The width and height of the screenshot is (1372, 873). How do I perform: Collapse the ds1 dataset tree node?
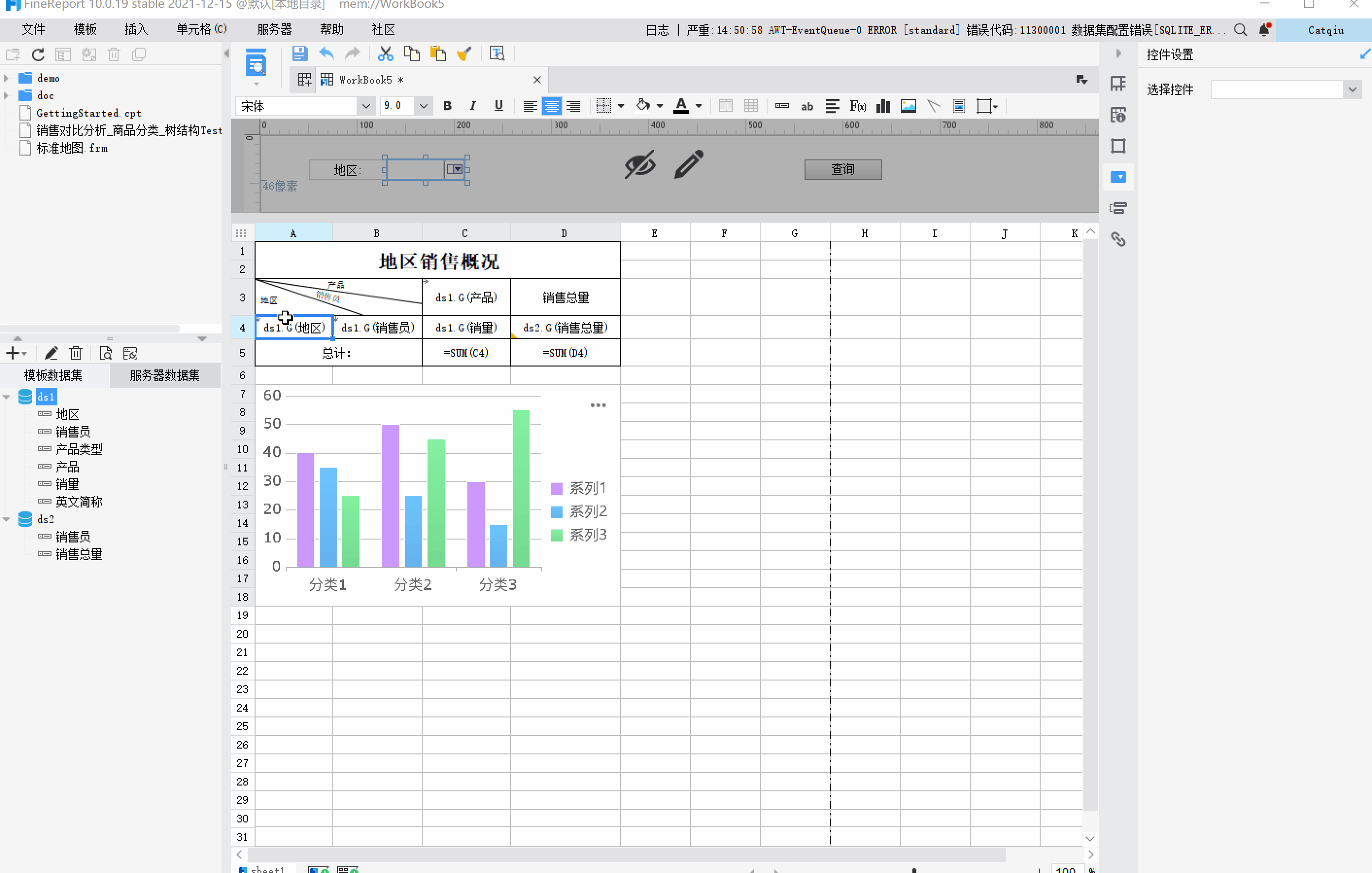[x=7, y=397]
